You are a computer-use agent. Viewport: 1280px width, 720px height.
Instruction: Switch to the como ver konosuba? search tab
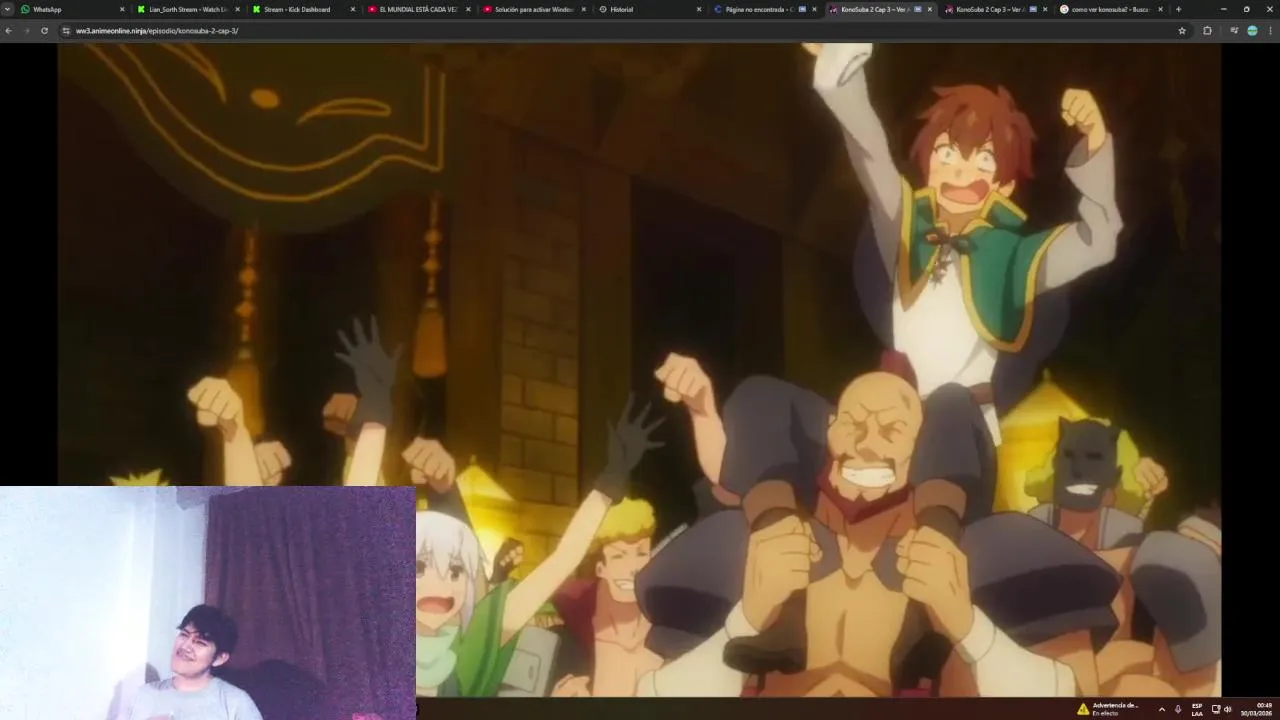coord(1112,9)
